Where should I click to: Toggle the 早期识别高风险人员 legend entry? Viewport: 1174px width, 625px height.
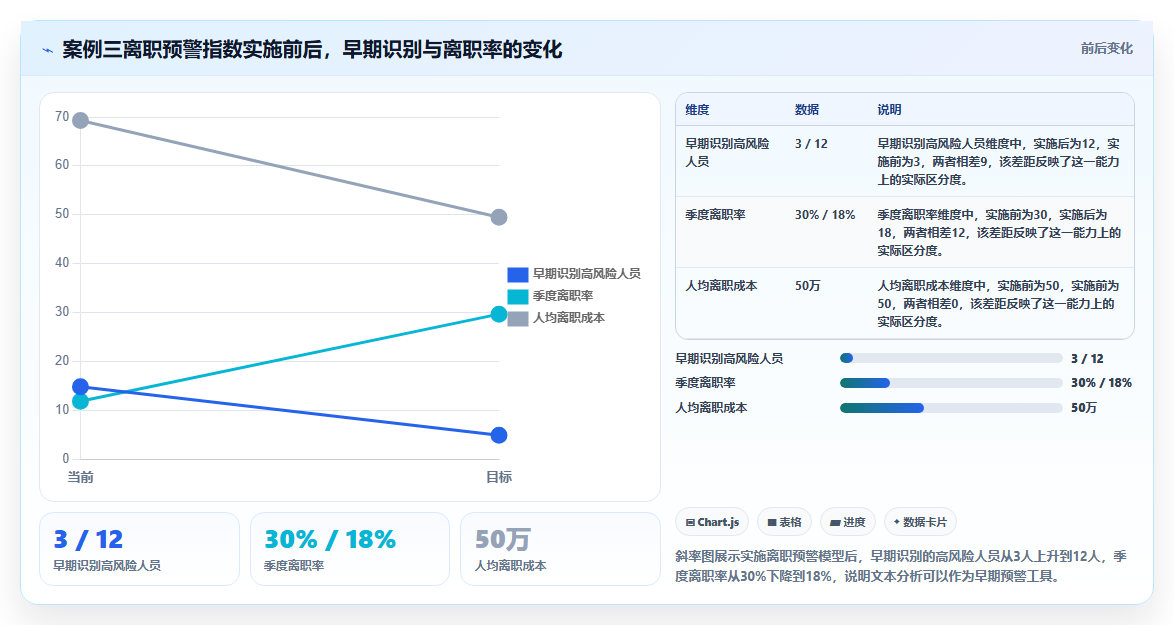pos(574,274)
